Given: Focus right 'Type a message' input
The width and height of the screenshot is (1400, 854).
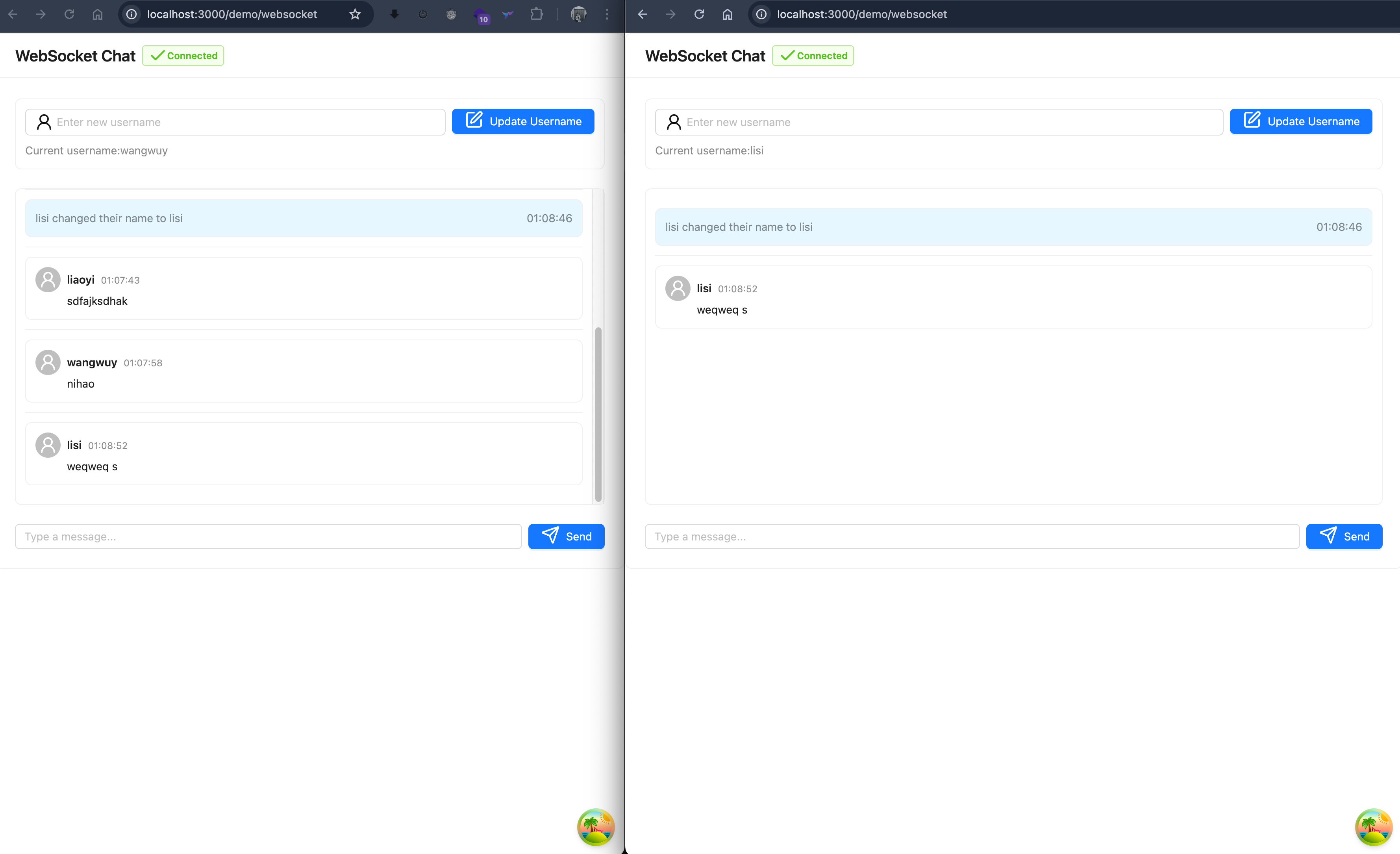Looking at the screenshot, I should pos(972,537).
